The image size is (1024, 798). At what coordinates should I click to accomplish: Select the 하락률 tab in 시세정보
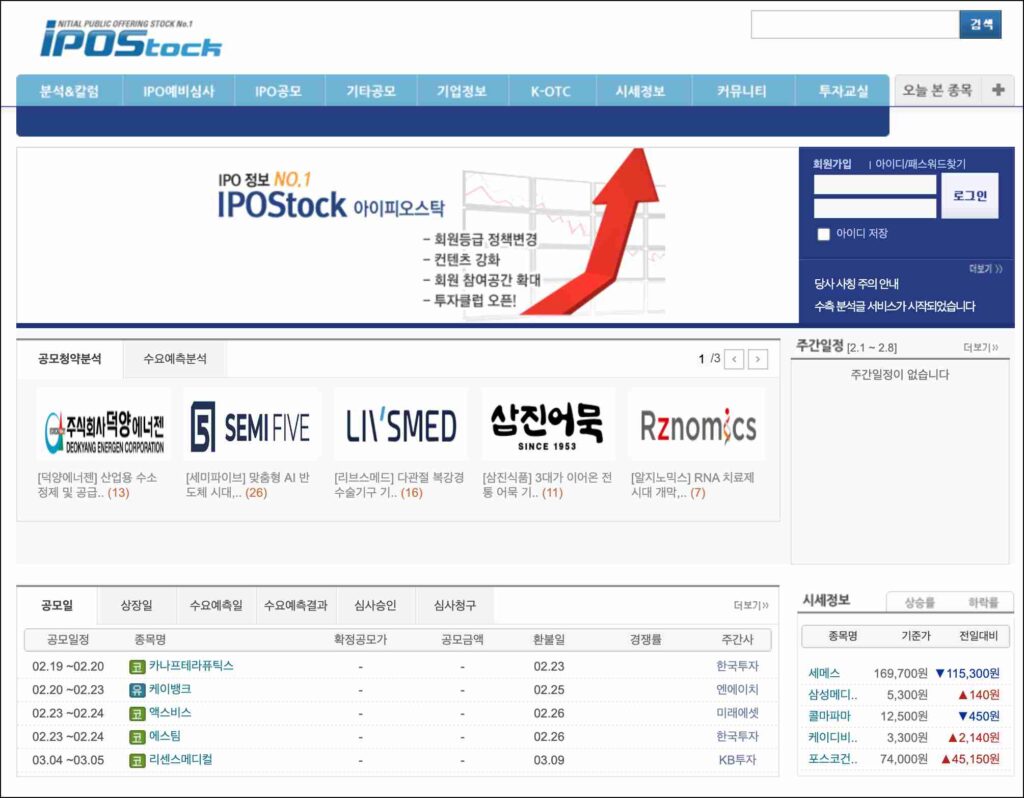point(982,603)
